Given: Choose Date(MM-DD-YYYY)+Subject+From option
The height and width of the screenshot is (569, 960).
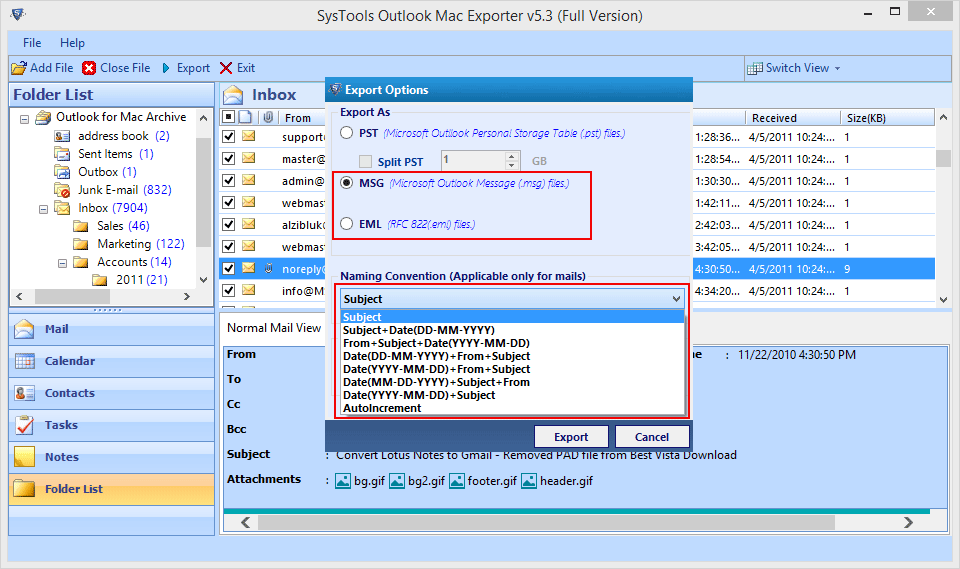Looking at the screenshot, I should 436,382.
